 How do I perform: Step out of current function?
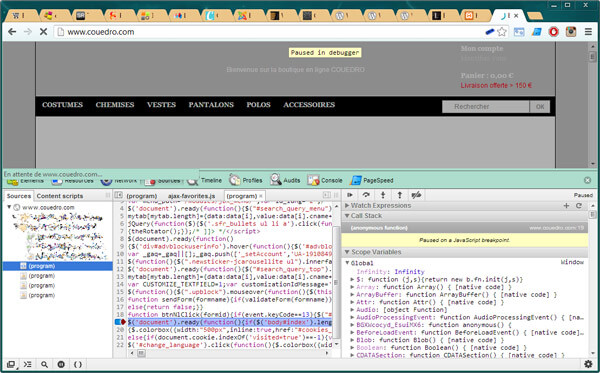[399, 195]
